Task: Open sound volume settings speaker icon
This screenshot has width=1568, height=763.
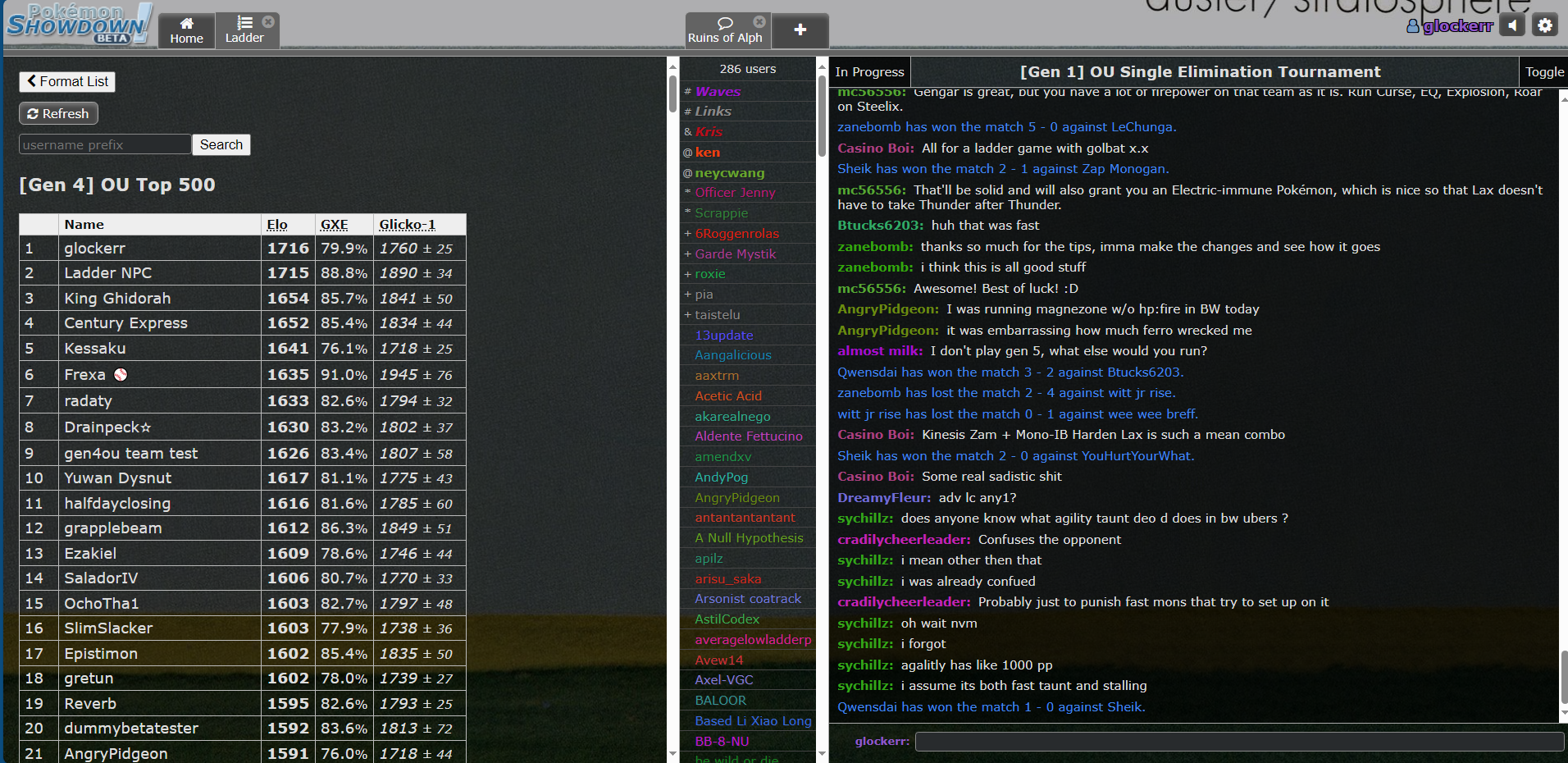Action: tap(1512, 25)
